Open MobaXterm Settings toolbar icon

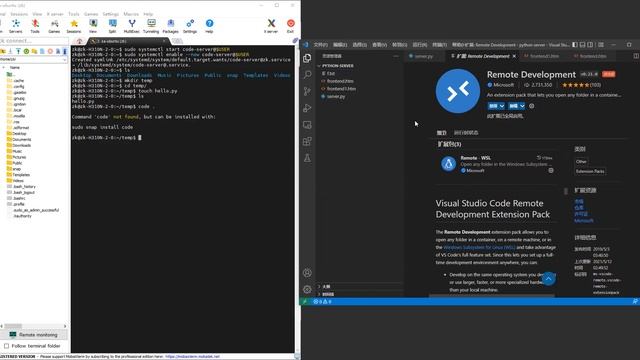click(190, 26)
